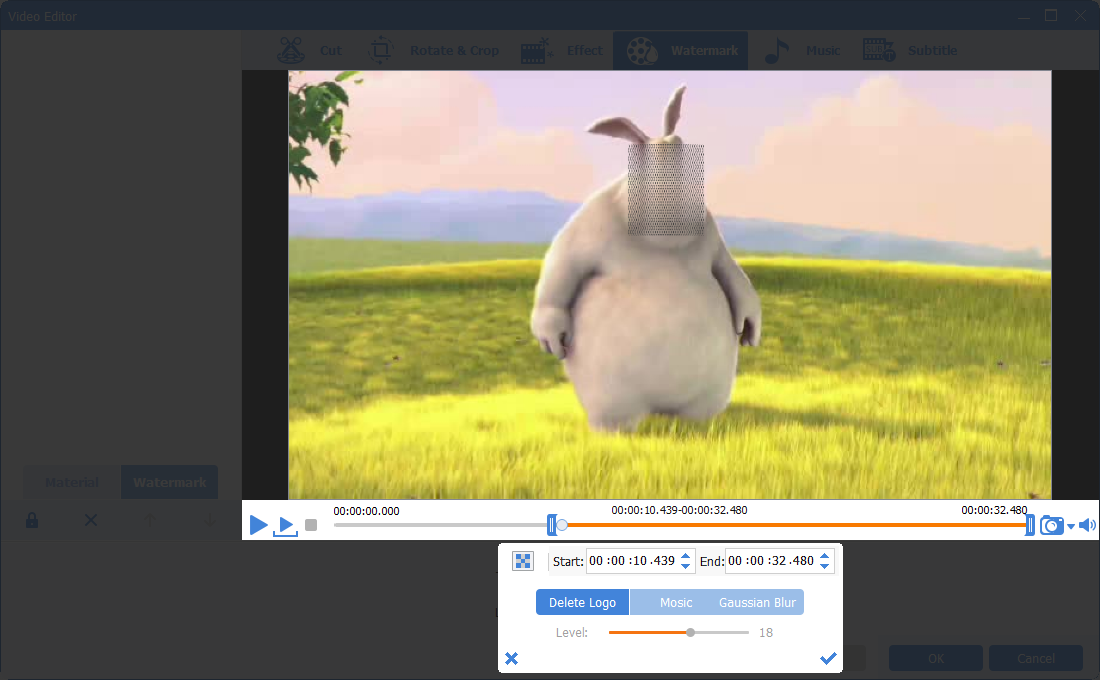Screen dimensions: 1100x680
Task: Click the Level slider handle
Action: (690, 632)
